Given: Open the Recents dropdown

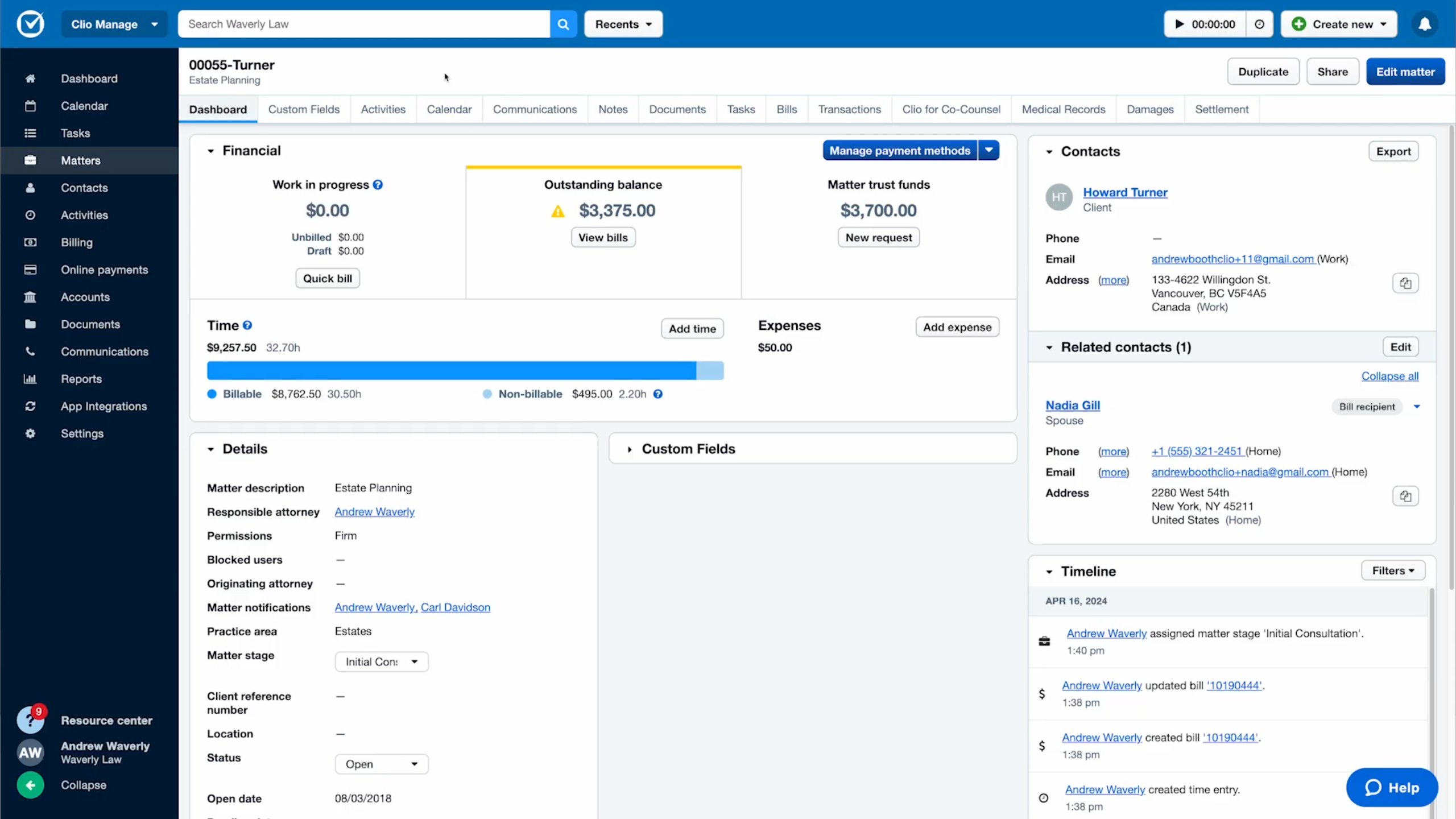Looking at the screenshot, I should tap(623, 24).
